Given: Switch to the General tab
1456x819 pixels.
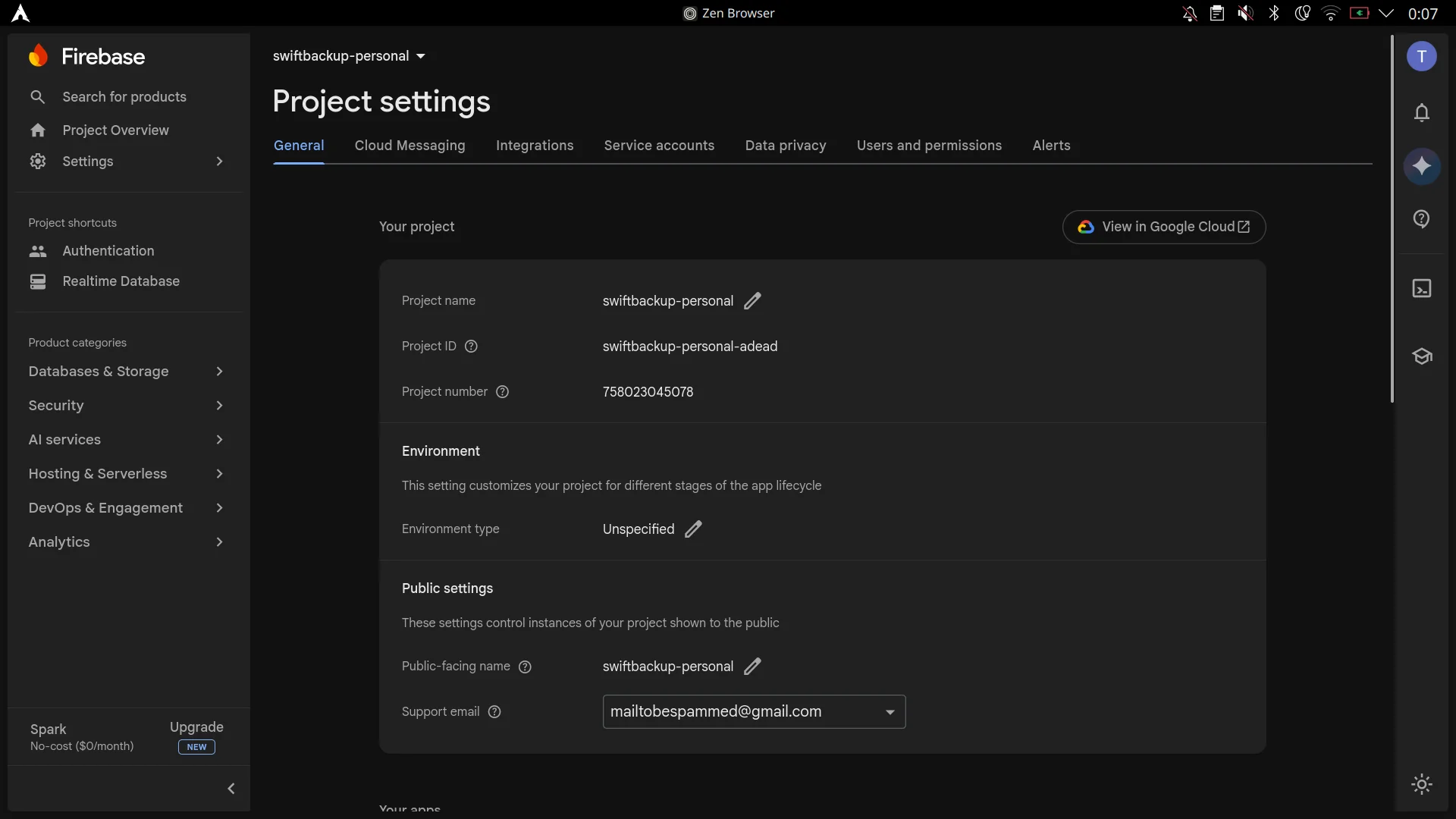Looking at the screenshot, I should (x=299, y=146).
